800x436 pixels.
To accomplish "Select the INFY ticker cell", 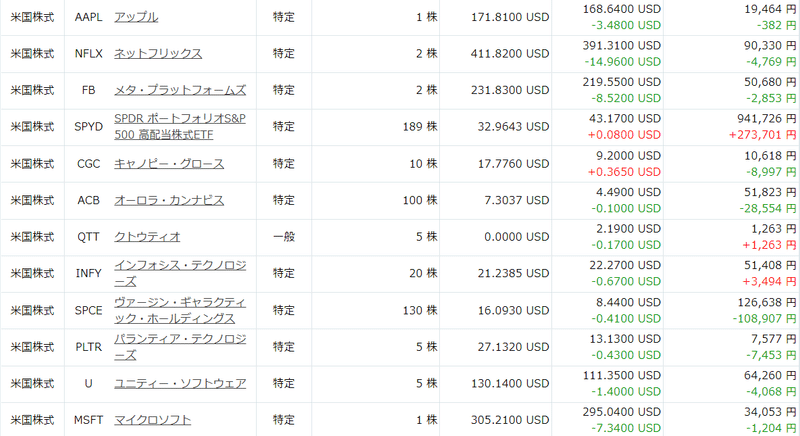I will click(x=88, y=273).
